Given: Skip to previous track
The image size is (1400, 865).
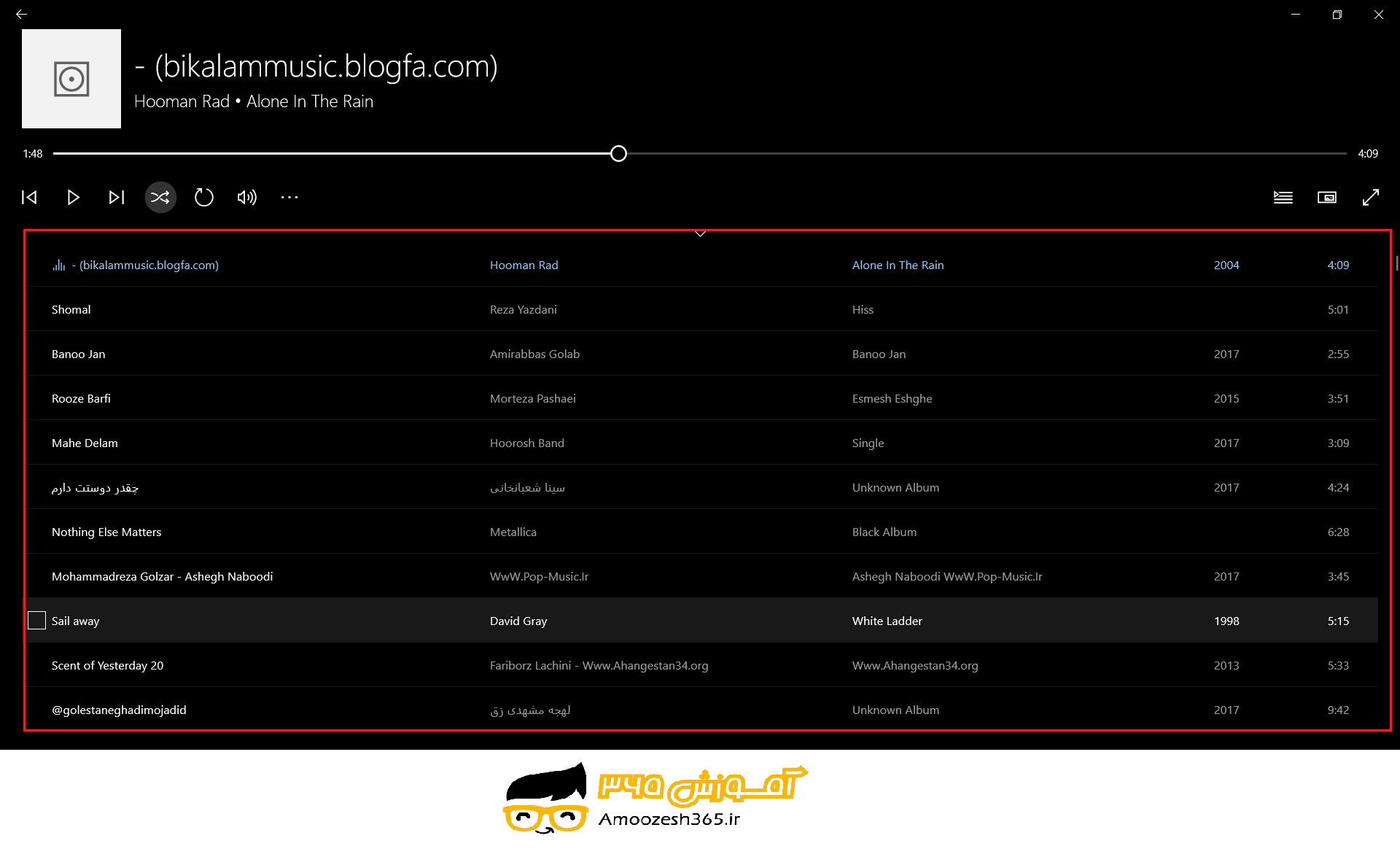Looking at the screenshot, I should click(29, 197).
